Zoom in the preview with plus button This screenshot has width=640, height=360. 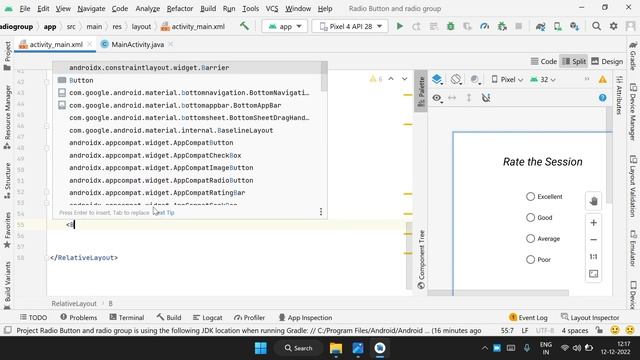[x=593, y=223]
